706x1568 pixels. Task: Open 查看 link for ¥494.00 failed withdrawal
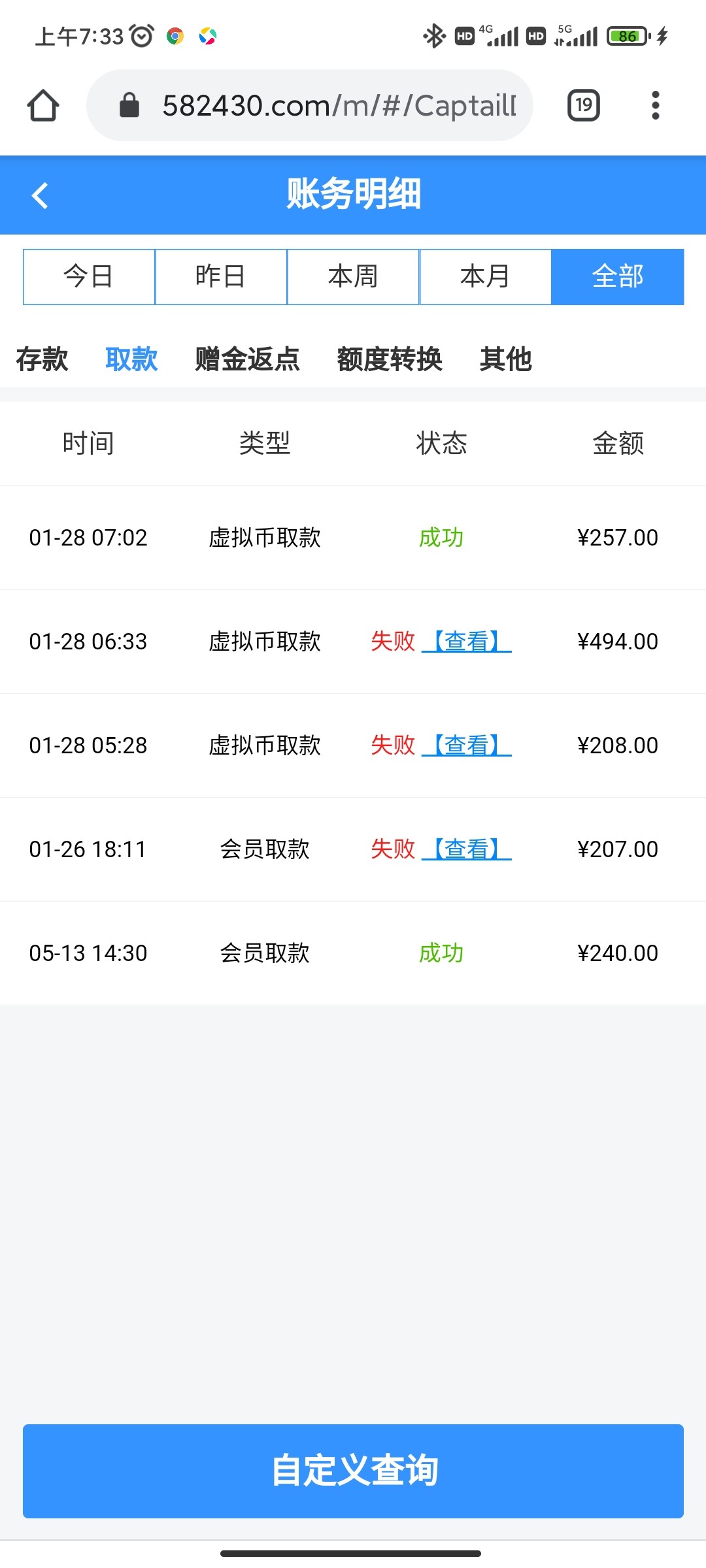pos(467,642)
